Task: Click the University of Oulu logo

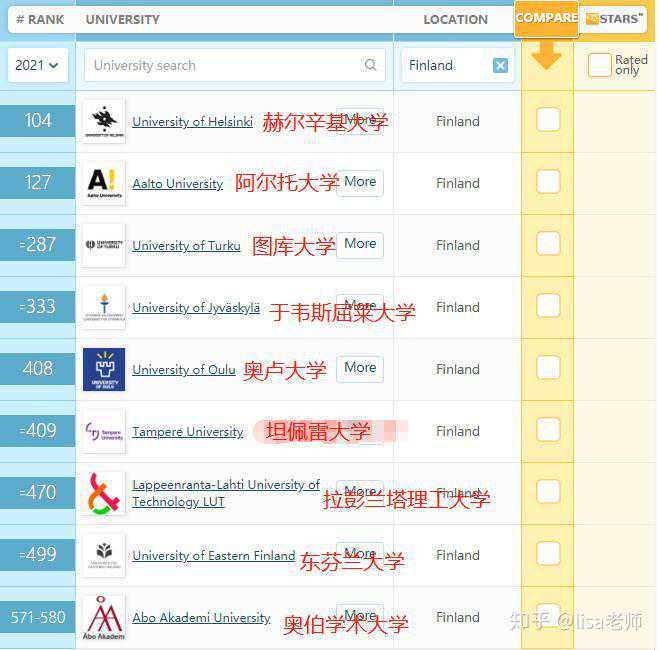Action: tap(104, 369)
